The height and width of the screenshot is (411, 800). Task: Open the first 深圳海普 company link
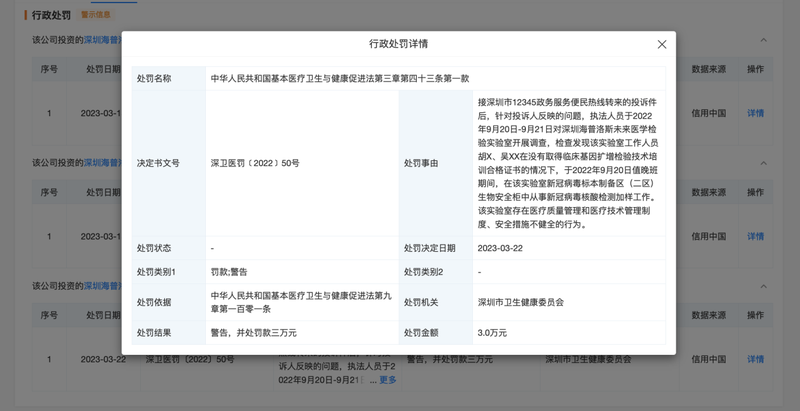click(x=102, y=40)
